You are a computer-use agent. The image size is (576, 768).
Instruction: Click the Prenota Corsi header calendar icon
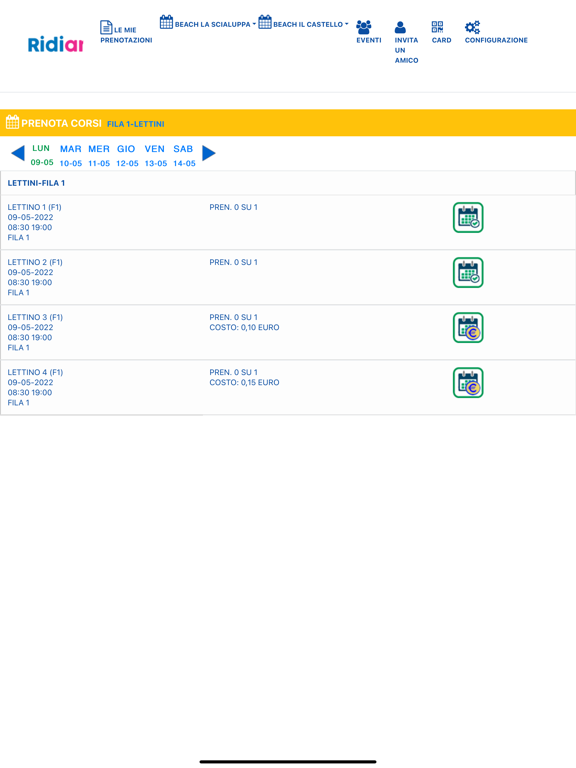coord(12,122)
